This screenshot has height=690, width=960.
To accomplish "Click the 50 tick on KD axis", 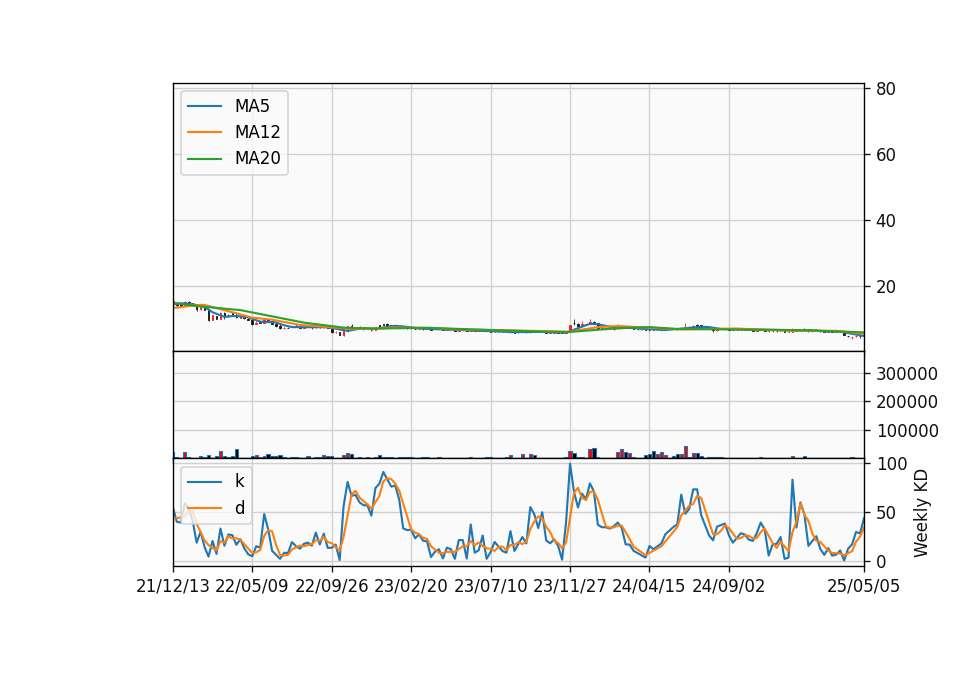I will pyautogui.click(x=886, y=513).
